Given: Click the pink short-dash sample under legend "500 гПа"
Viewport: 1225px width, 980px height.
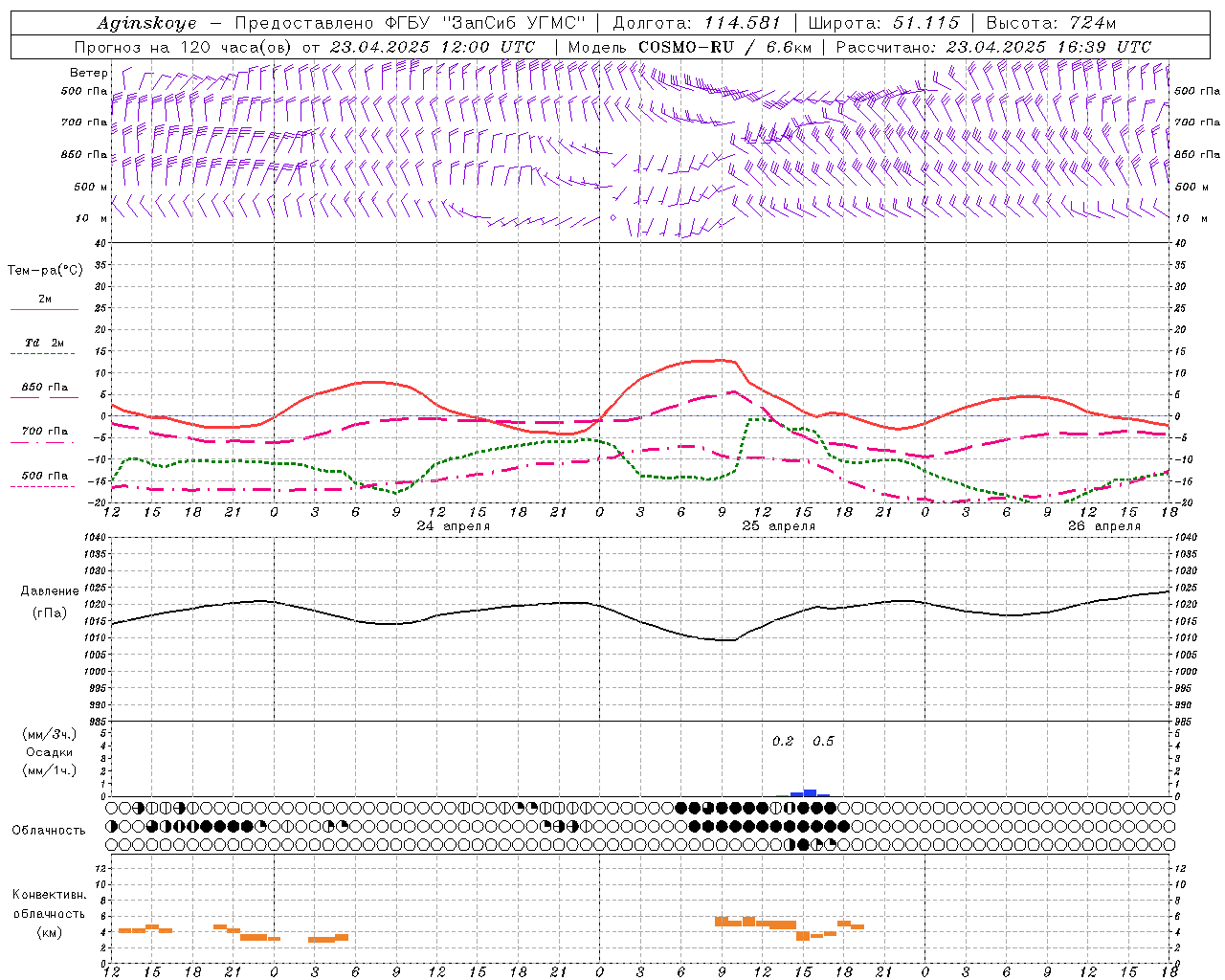Looking at the screenshot, I should [42, 486].
